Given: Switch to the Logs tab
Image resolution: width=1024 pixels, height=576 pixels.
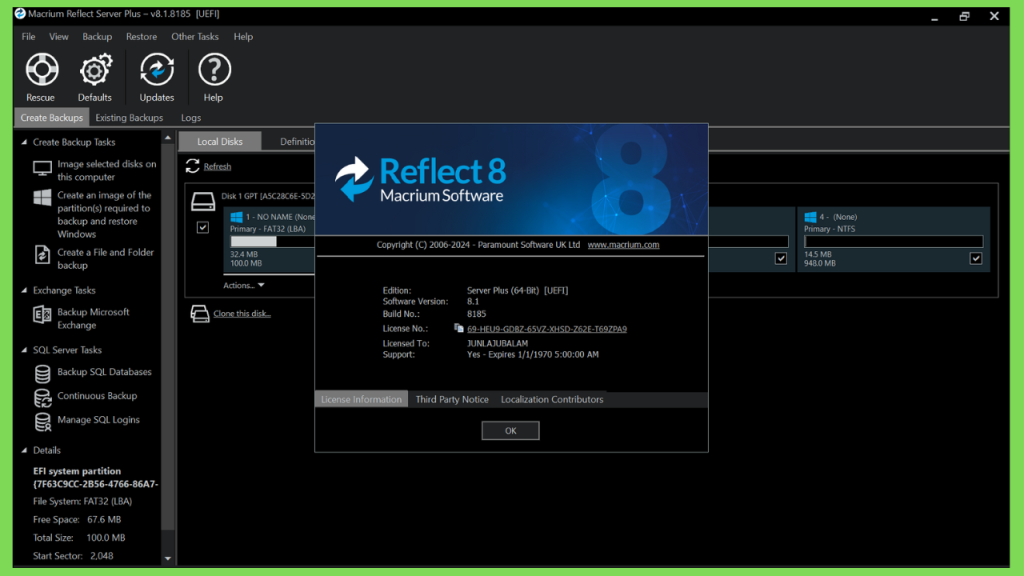Looking at the screenshot, I should point(191,118).
